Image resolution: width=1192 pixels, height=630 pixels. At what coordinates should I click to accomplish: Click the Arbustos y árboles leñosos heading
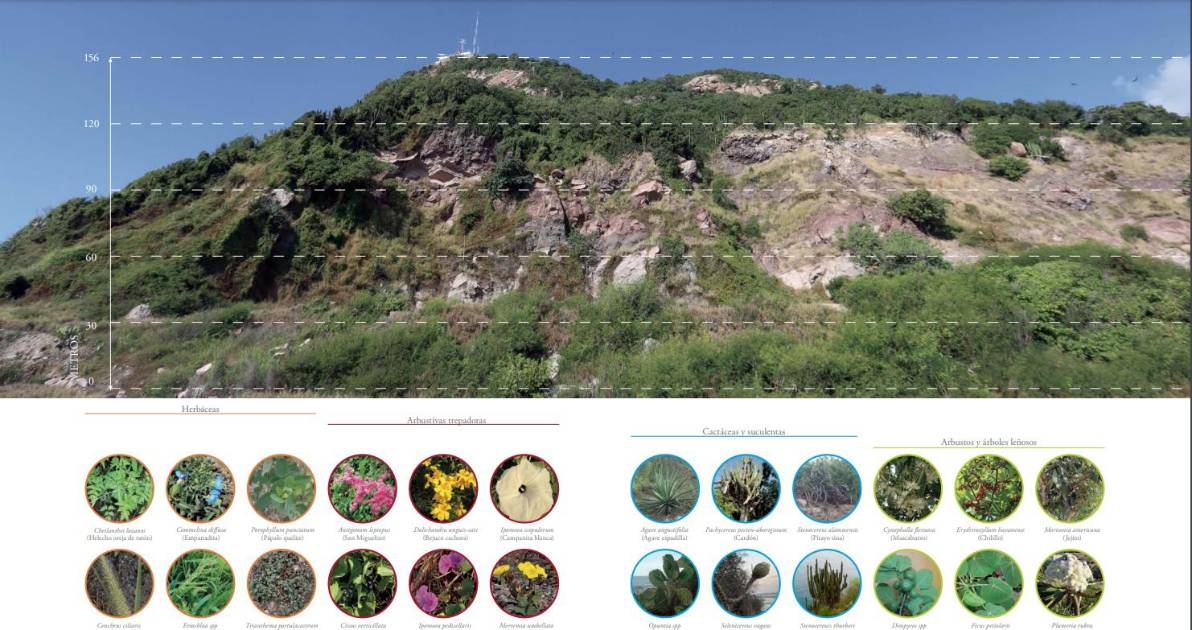[x=988, y=442]
